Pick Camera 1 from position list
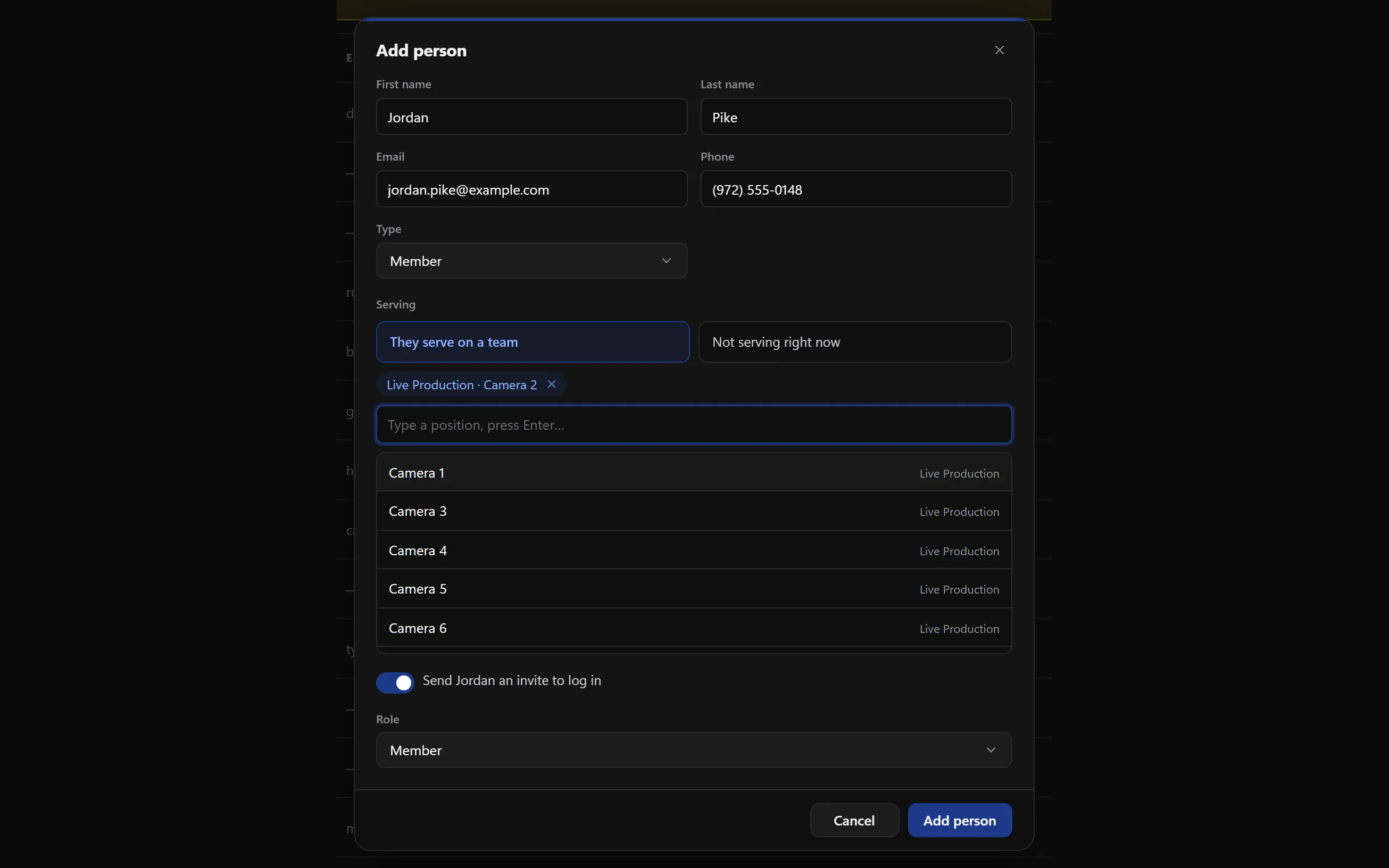Image resolution: width=1389 pixels, height=868 pixels. 694,472
